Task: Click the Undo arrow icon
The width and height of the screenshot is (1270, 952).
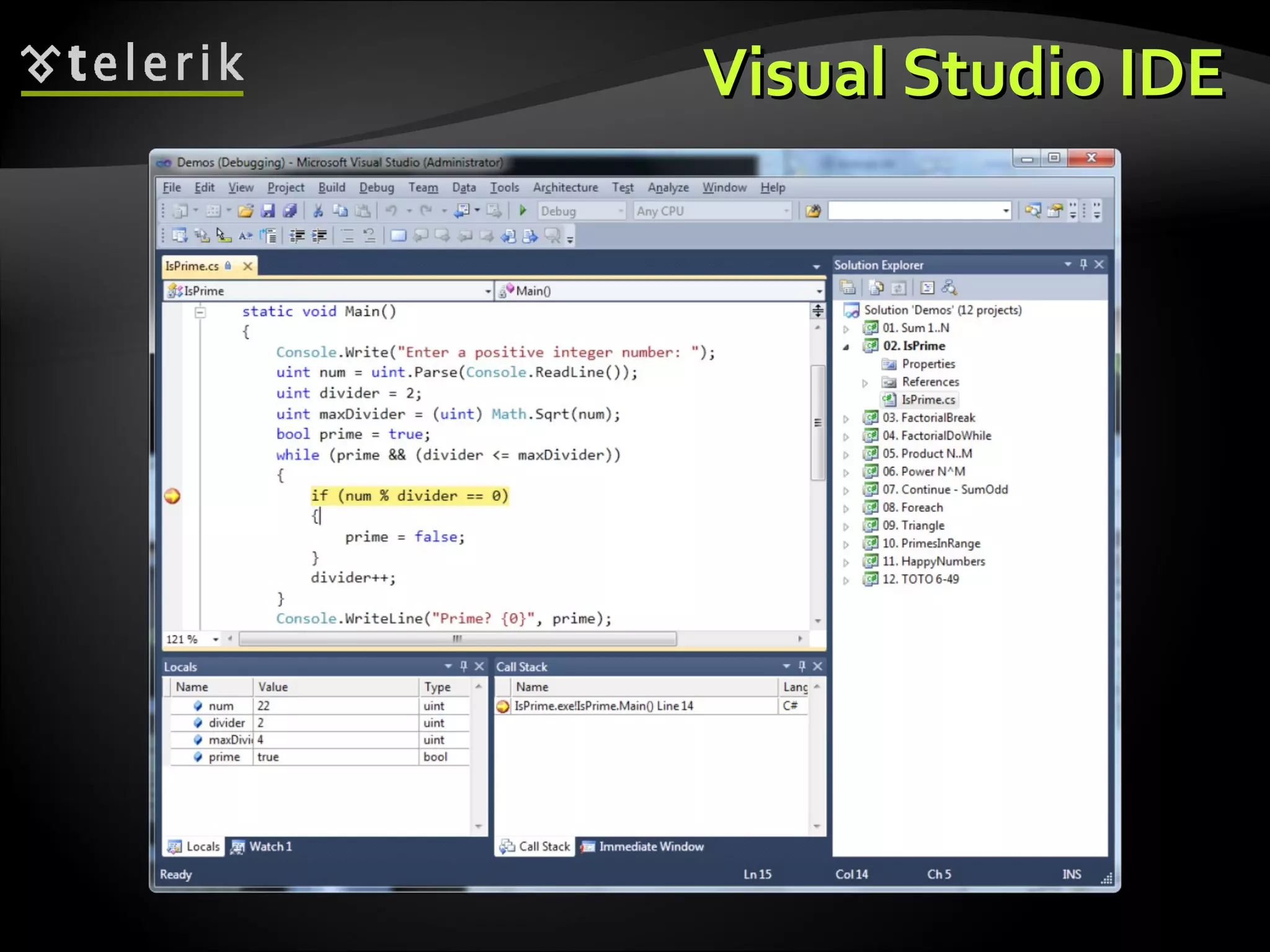Action: click(391, 211)
